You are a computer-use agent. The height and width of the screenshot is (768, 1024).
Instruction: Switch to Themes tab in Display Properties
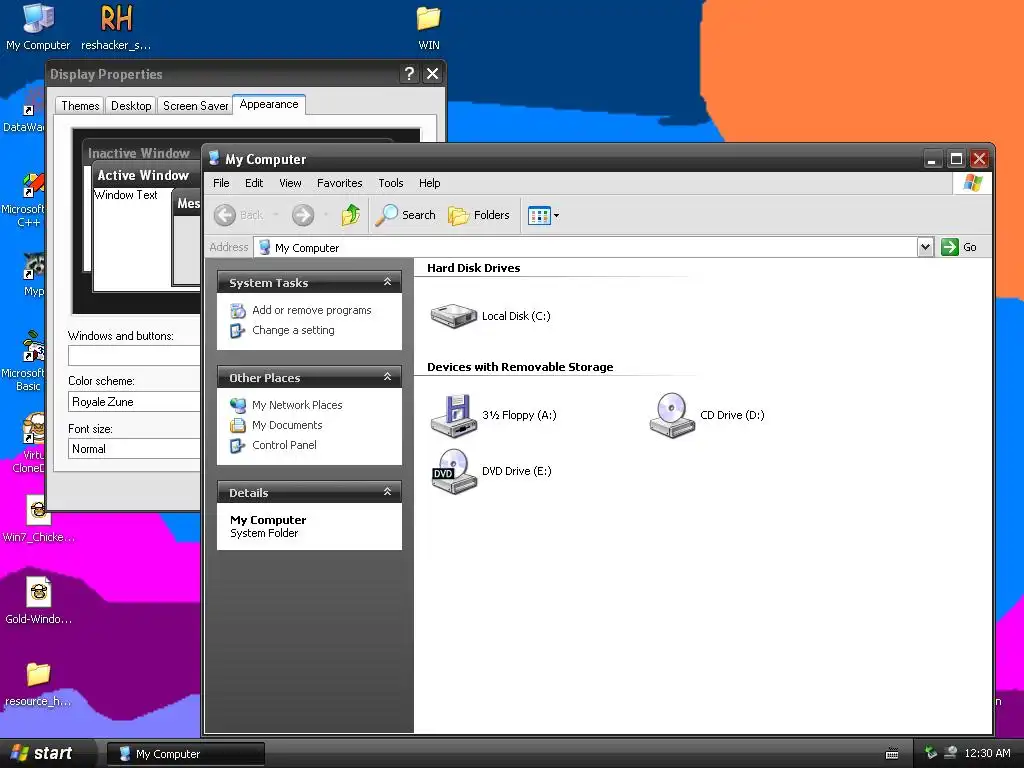[80, 106]
